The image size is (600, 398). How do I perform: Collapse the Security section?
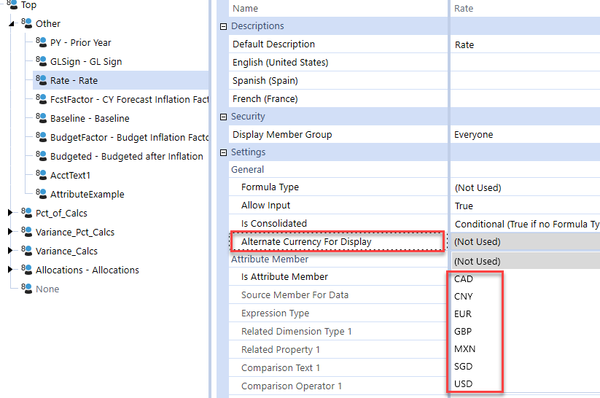[x=223, y=117]
